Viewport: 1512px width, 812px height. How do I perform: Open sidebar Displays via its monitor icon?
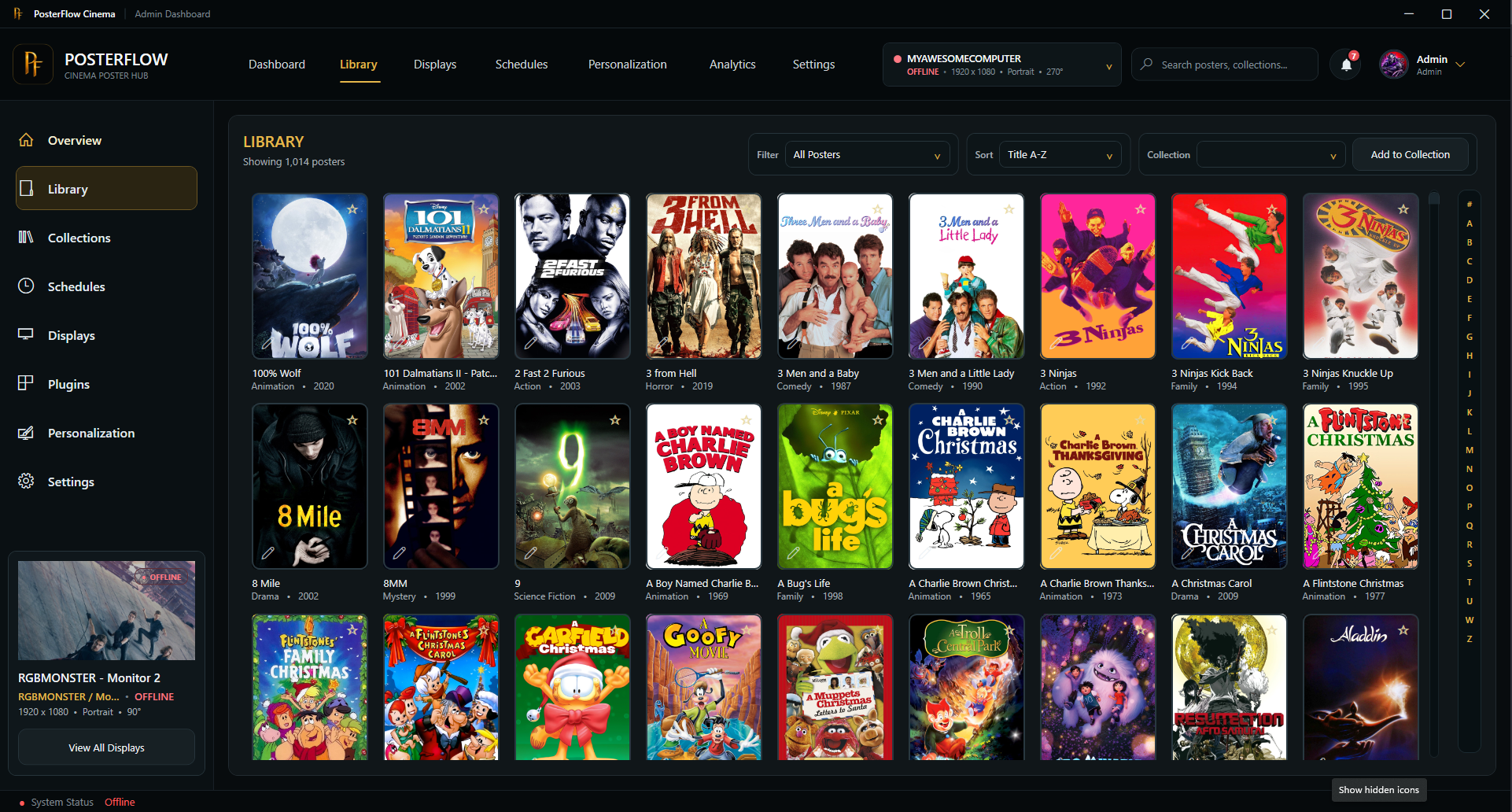coord(26,334)
